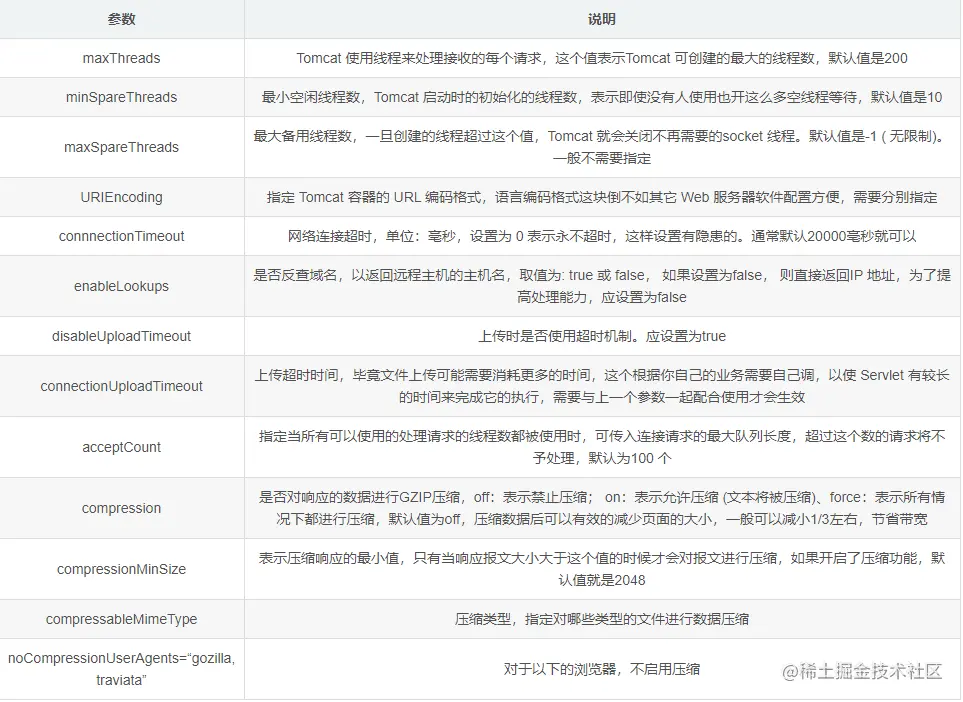Click the maxThreads parameter cell
Screen dimensions: 963x702
click(x=122, y=58)
